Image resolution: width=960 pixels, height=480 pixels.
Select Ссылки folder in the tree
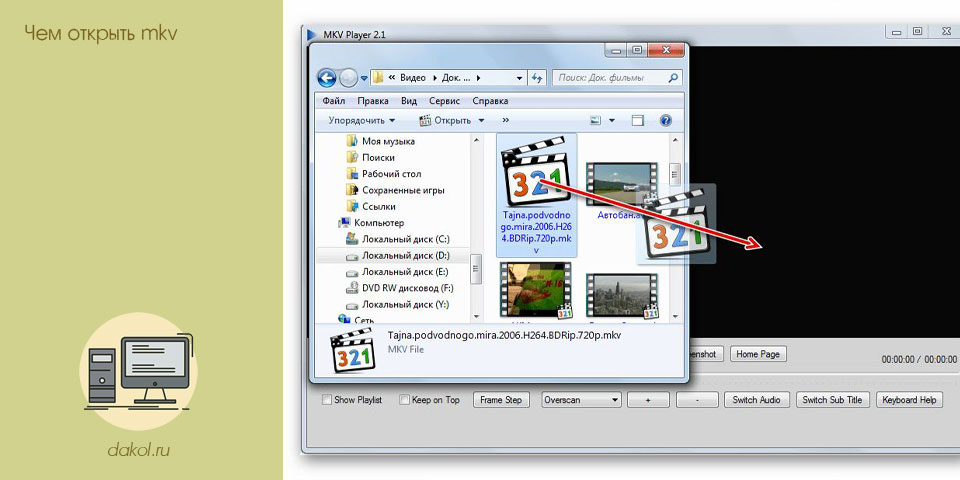coord(378,206)
